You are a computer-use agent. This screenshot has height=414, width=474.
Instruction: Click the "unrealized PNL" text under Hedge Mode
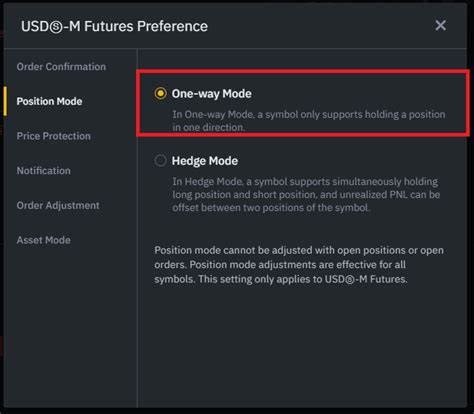374,195
